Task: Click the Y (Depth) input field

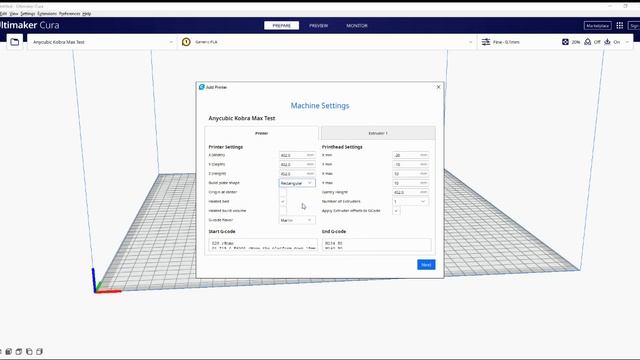Action: [x=297, y=164]
